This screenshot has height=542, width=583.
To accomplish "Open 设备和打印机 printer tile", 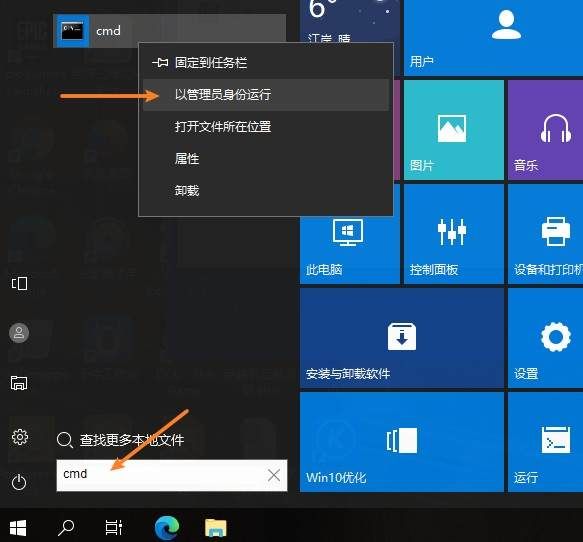I will [545, 234].
